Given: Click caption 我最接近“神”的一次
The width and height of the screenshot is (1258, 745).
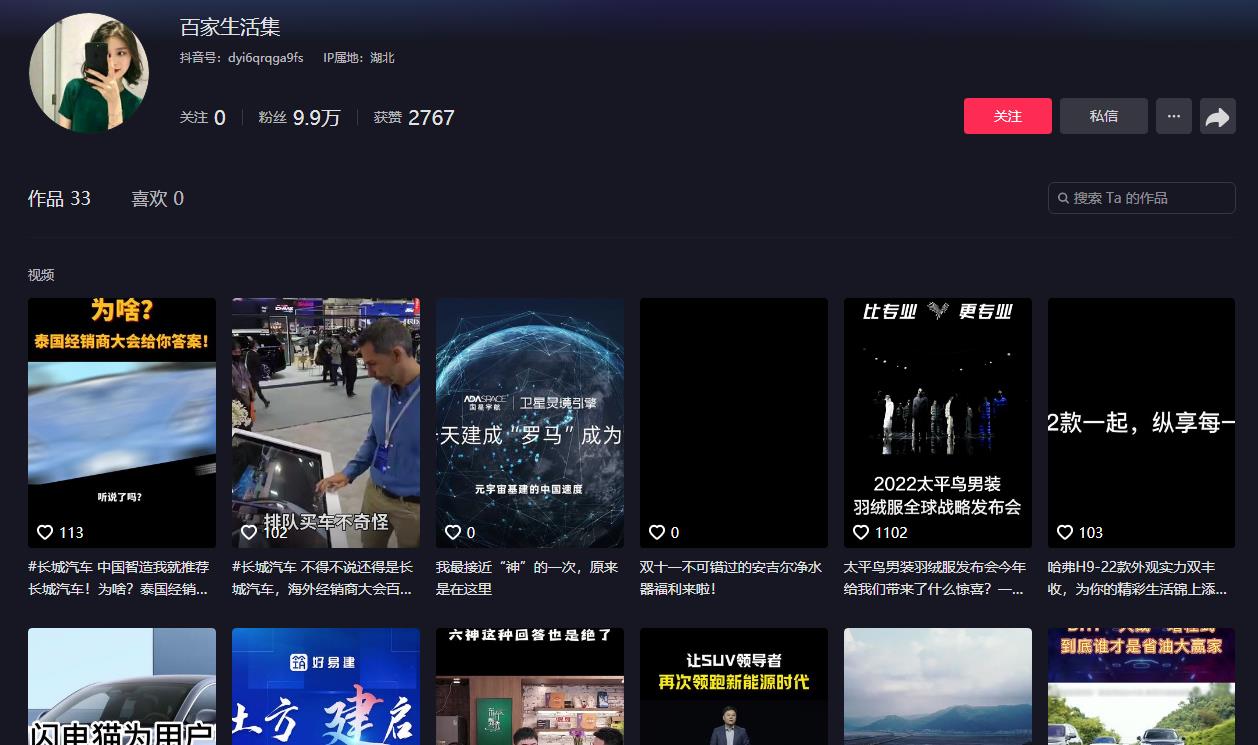Looking at the screenshot, I should click(x=527, y=578).
